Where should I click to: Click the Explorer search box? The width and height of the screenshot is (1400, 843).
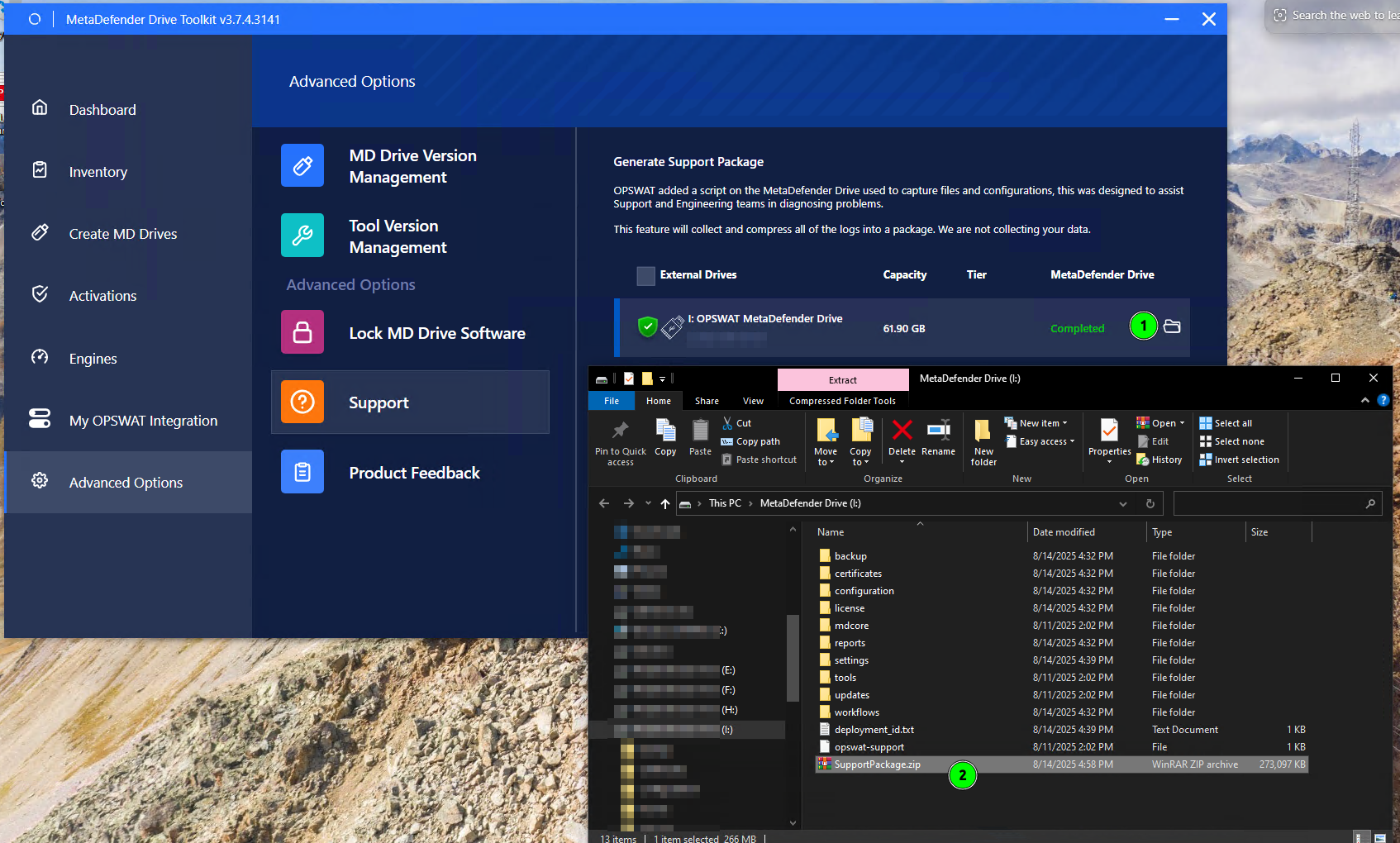pos(1278,503)
